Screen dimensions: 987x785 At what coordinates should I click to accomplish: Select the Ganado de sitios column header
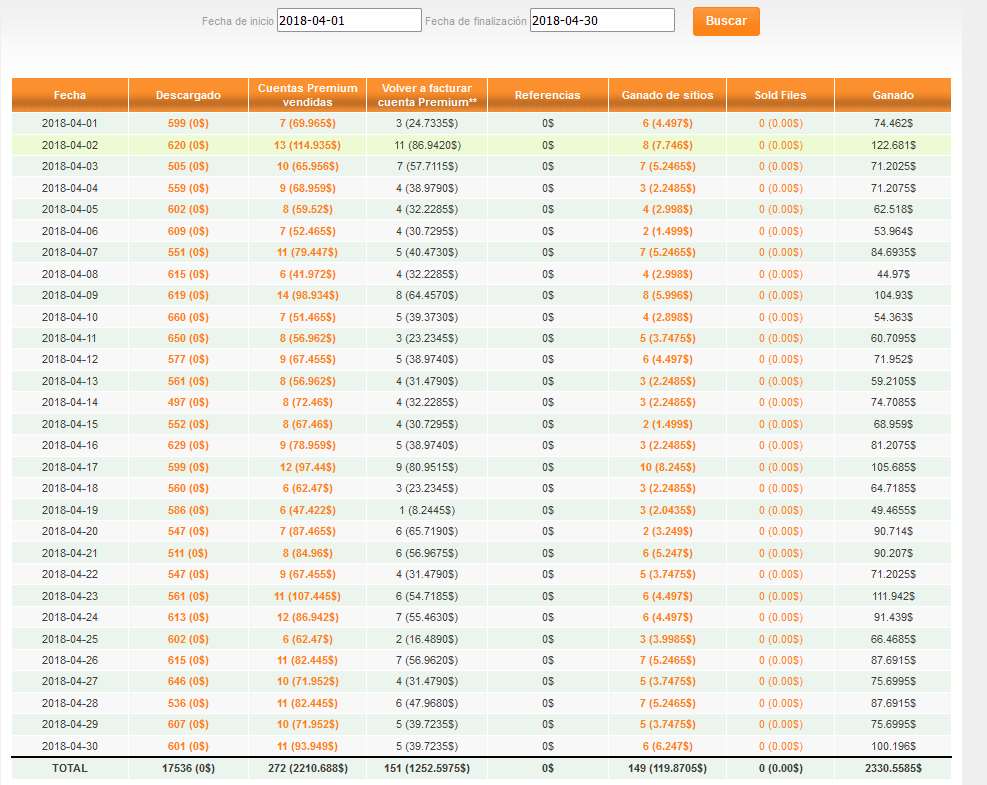point(667,95)
